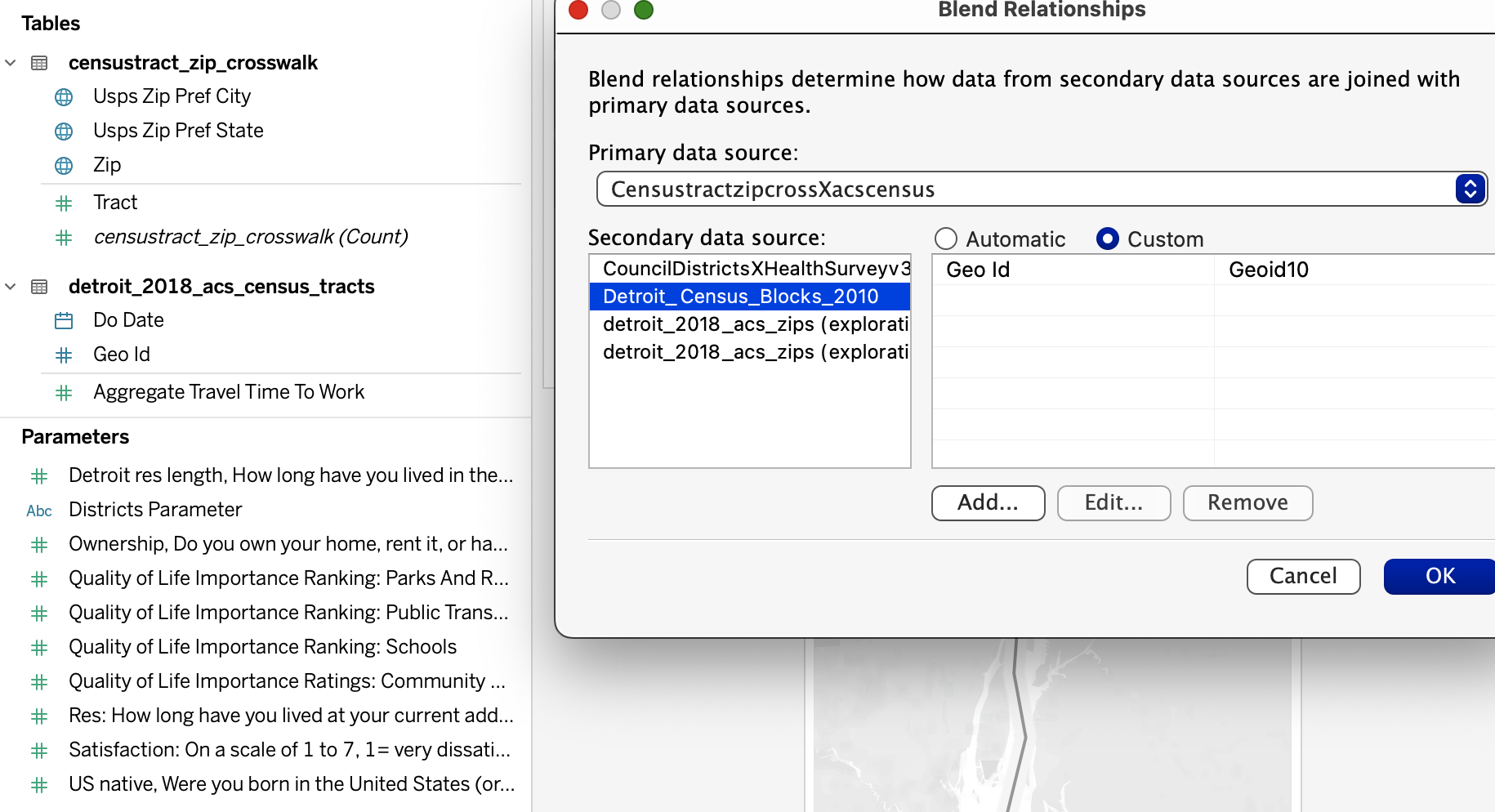Select the Custom radio button
The height and width of the screenshot is (812, 1495).
coord(1108,239)
